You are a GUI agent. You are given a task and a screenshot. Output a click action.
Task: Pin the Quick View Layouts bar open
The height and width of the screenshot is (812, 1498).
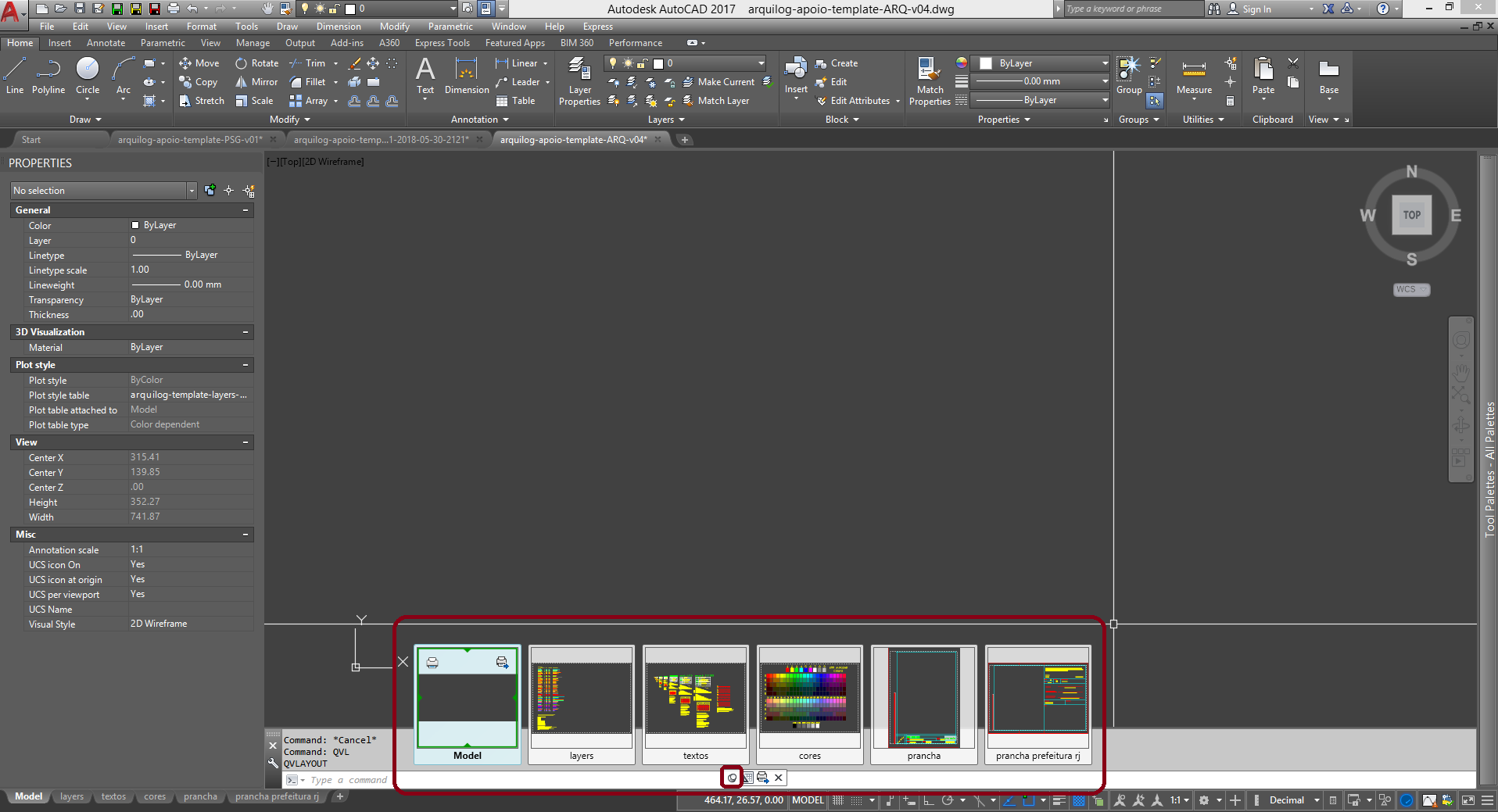pyautogui.click(x=731, y=778)
